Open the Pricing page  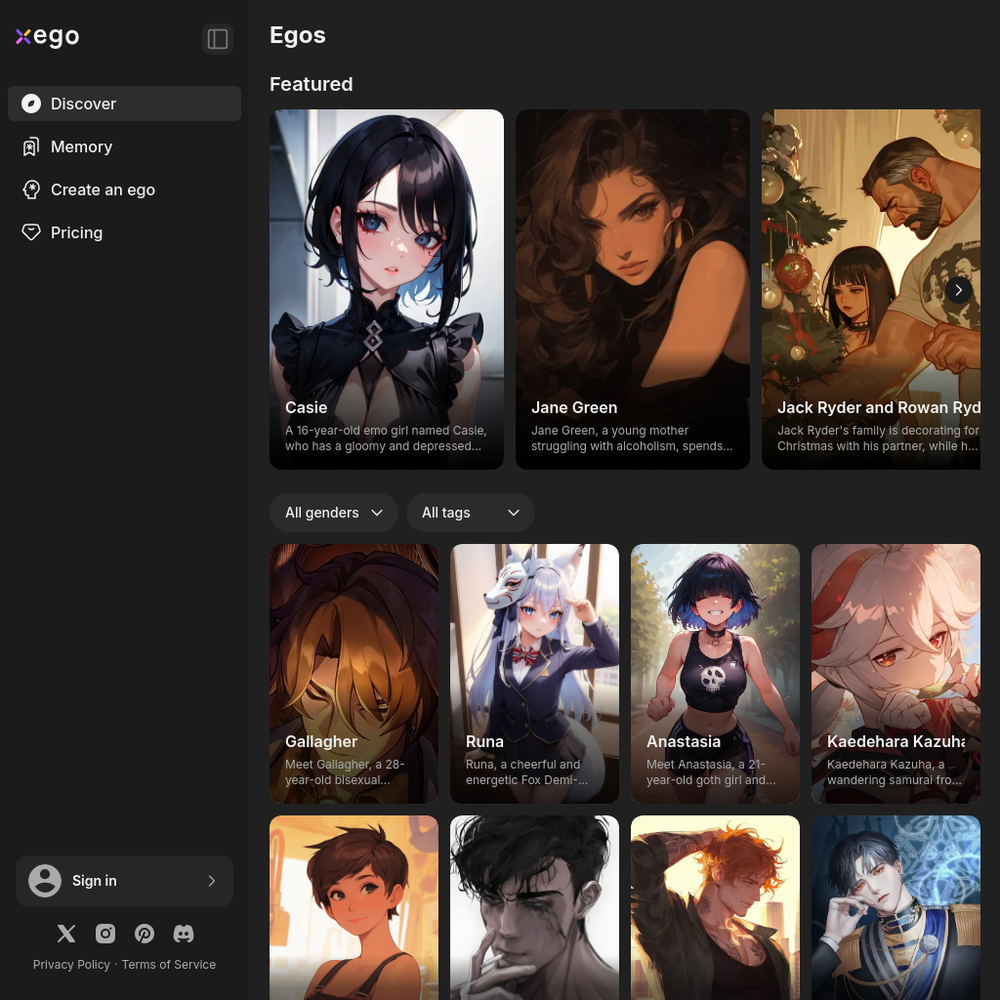(124, 232)
